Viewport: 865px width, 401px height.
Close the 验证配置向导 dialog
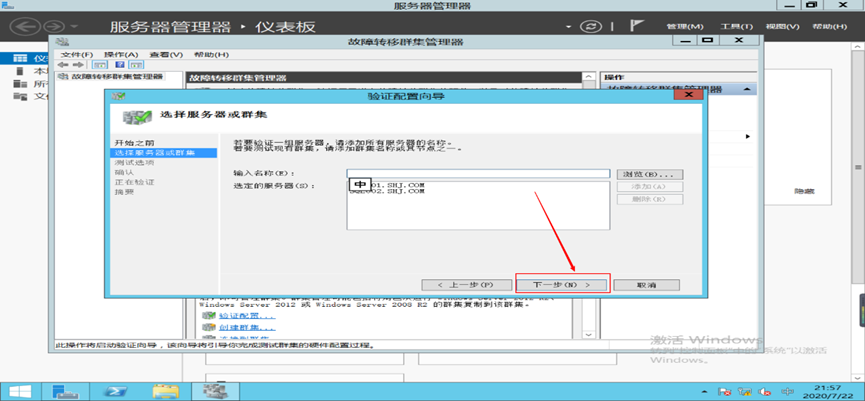tap(688, 96)
